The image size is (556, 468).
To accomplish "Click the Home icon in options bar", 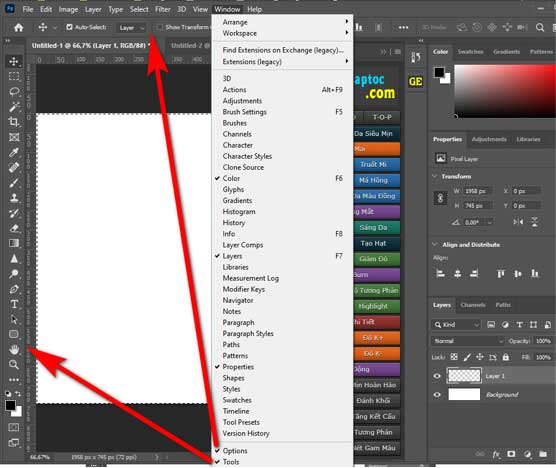I will 18,27.
